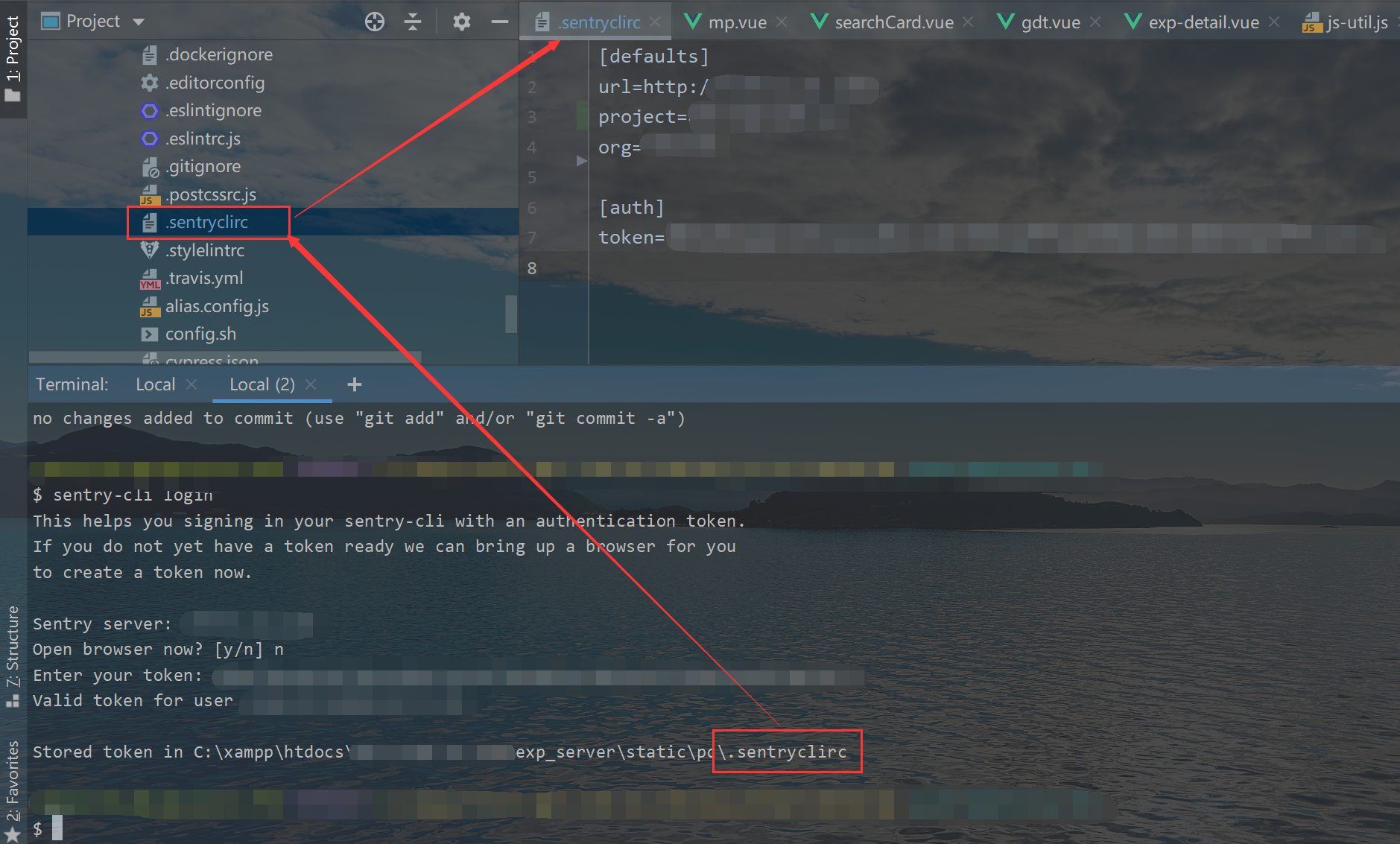Toggle the fold arrow in editor gutter
Viewport: 1400px width, 844px height.
pyautogui.click(x=582, y=161)
